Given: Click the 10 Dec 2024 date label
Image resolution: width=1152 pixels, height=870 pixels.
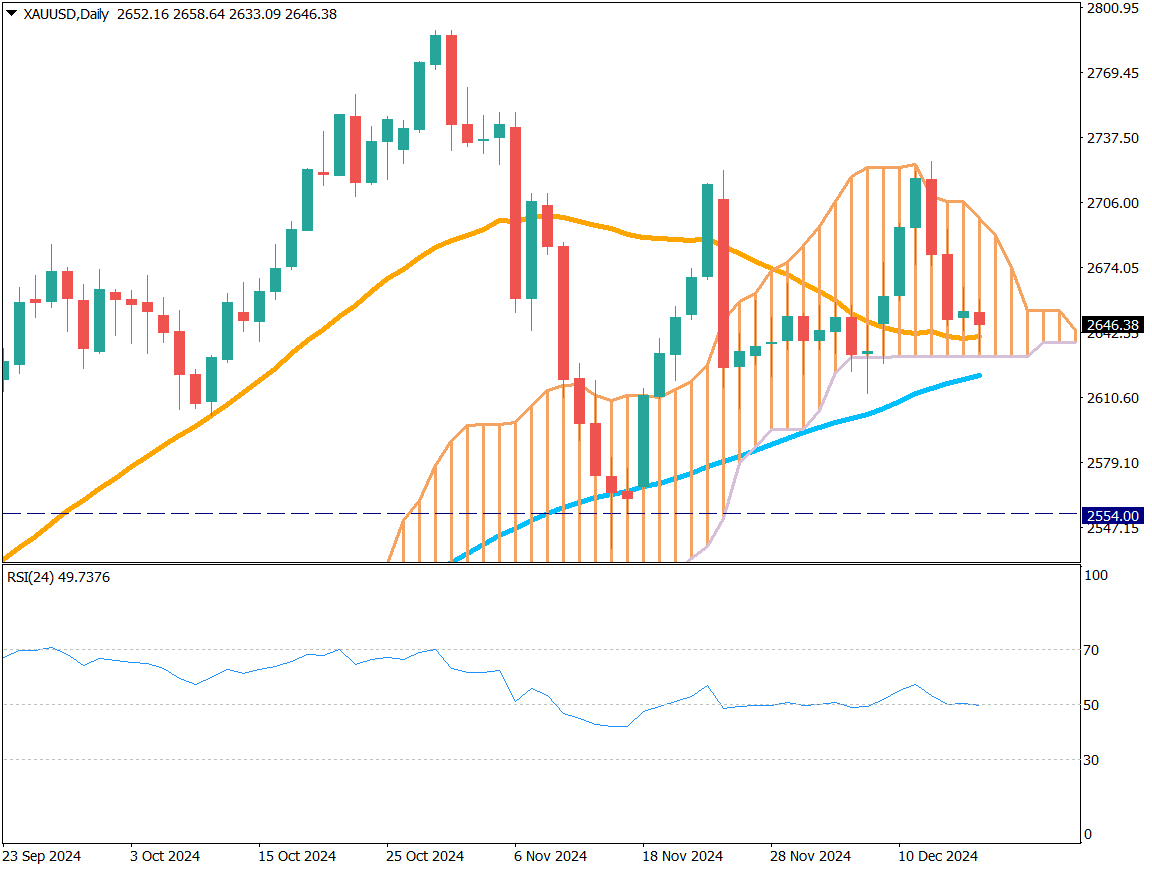Looking at the screenshot, I should tap(937, 856).
